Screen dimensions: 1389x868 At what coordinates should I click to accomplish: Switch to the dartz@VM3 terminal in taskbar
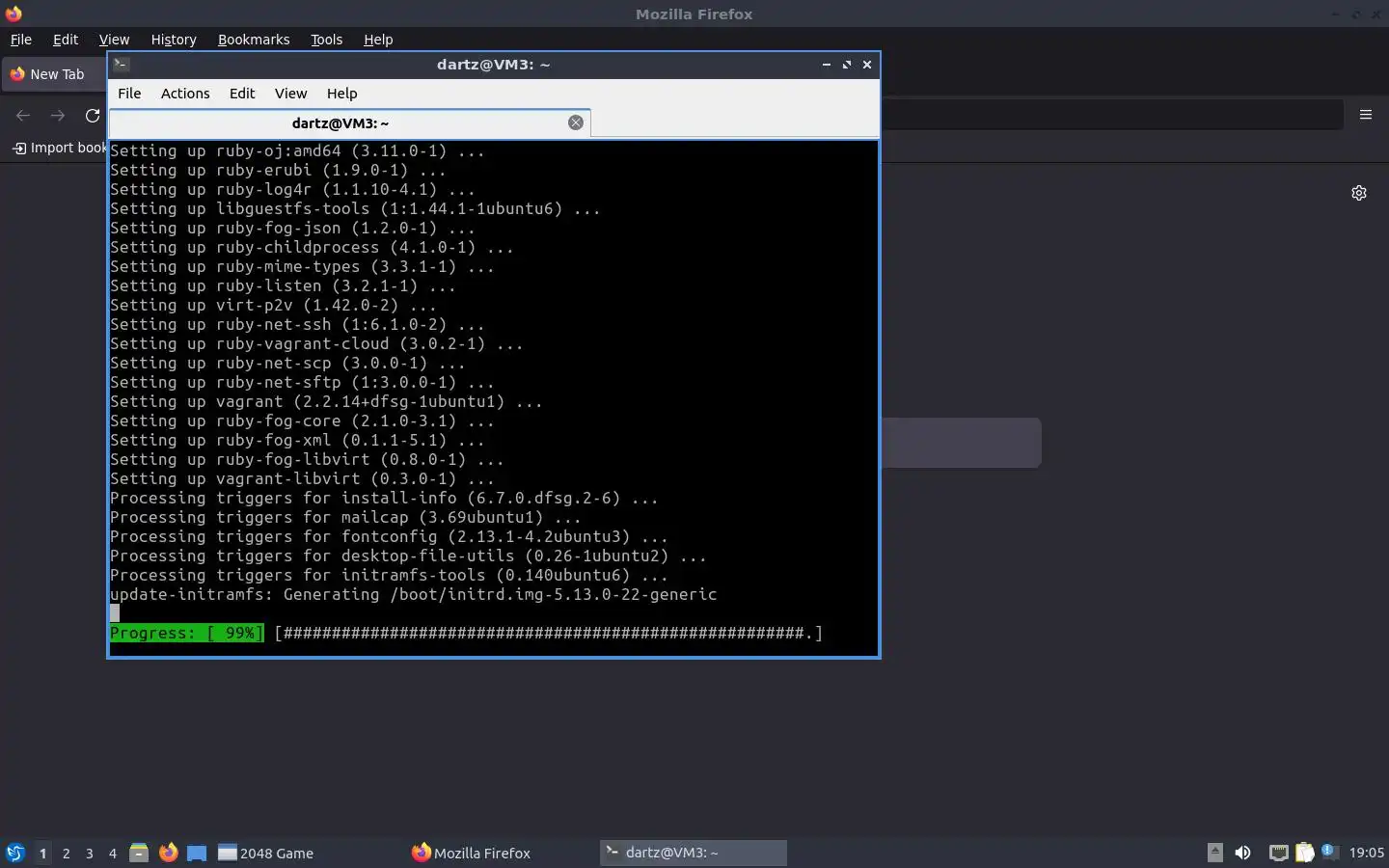693,853
